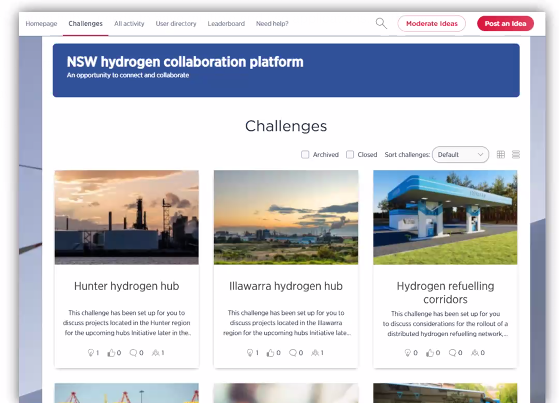
Task: Click thumbs-up icon on Illawarra hydrogen hub
Action: click(271, 353)
